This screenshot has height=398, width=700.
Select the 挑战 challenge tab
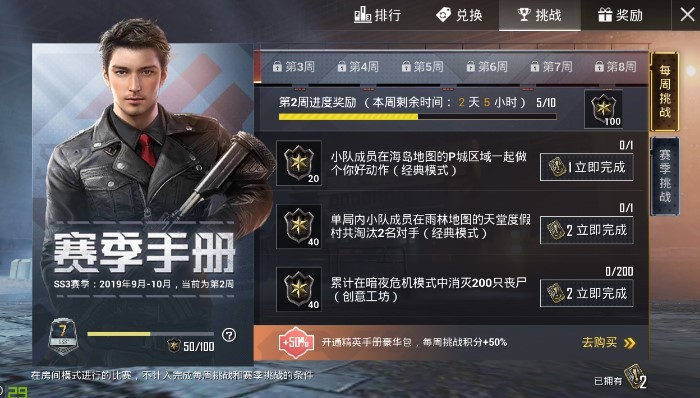540,15
